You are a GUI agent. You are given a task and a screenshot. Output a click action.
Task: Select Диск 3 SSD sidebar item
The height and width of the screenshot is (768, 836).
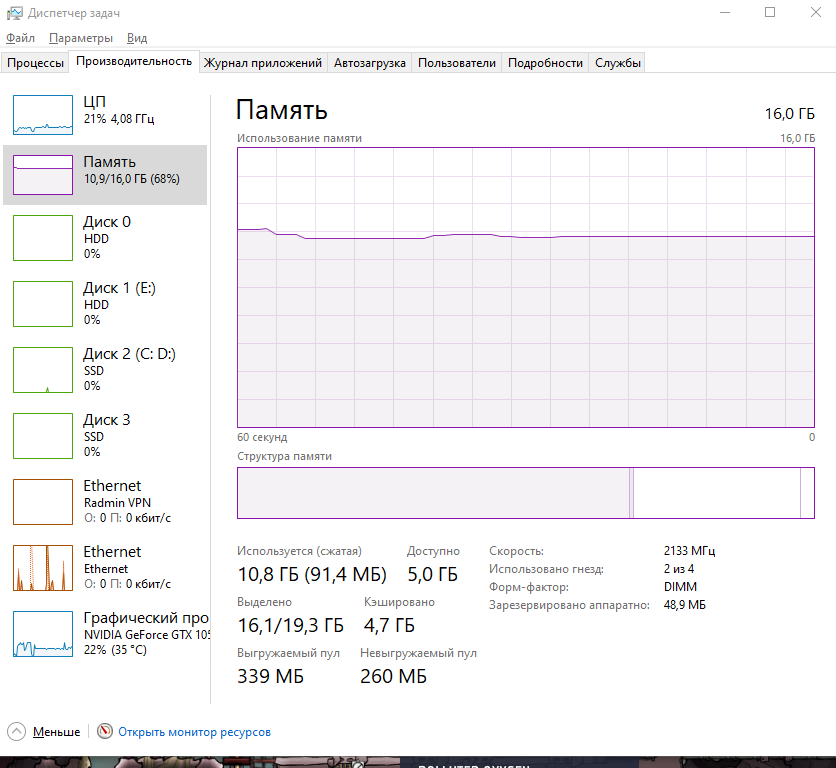point(105,435)
